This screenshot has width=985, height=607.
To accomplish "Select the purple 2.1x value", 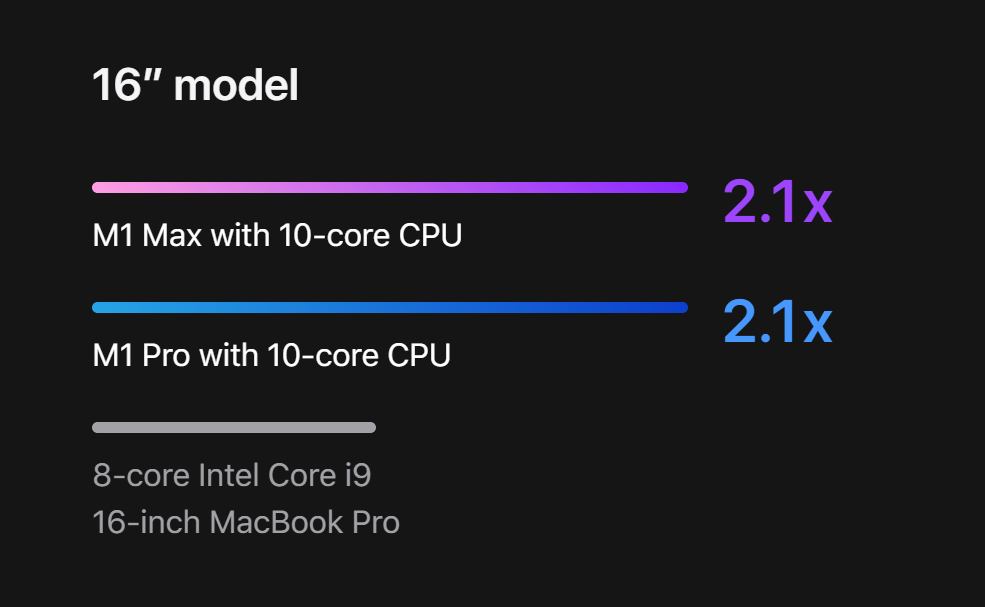I will (x=777, y=203).
